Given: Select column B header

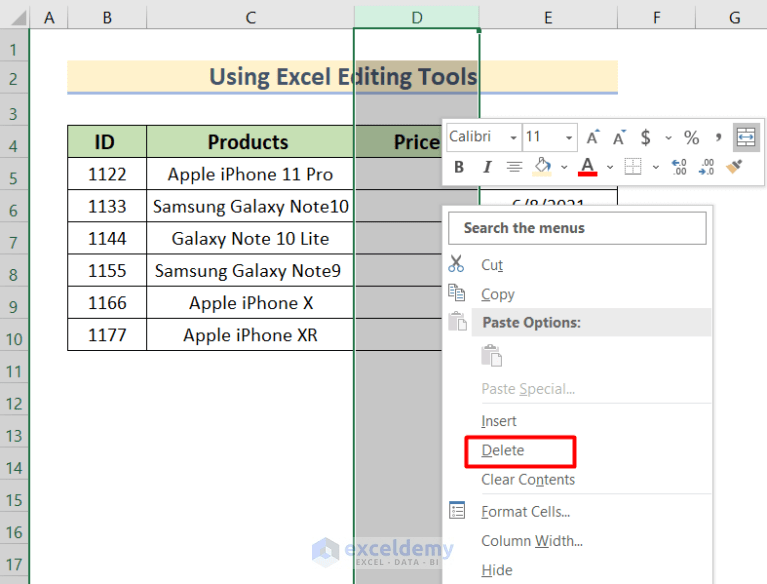Looking at the screenshot, I should point(107,17).
